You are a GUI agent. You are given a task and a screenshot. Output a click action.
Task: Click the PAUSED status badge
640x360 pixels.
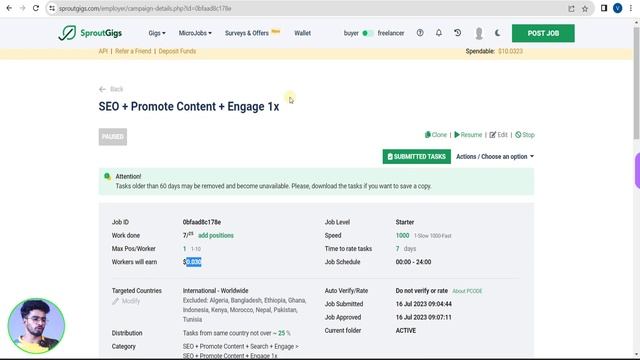click(113, 137)
